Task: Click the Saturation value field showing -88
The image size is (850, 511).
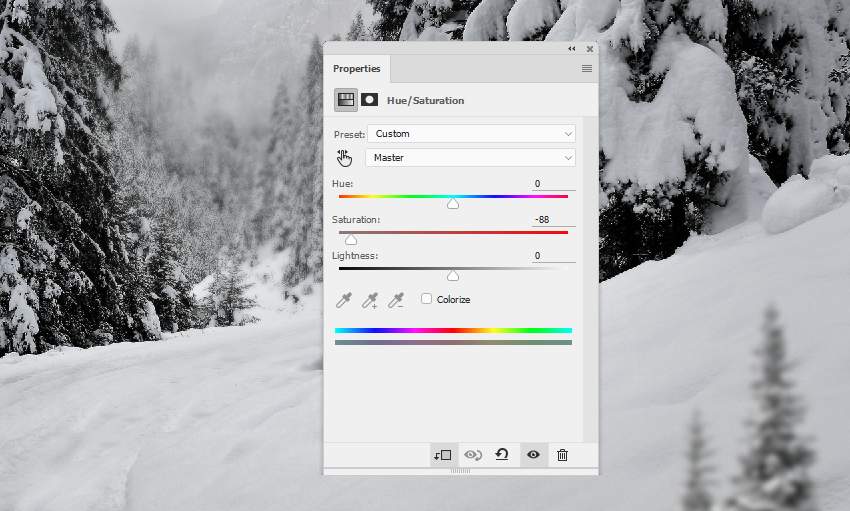Action: pyautogui.click(x=553, y=219)
